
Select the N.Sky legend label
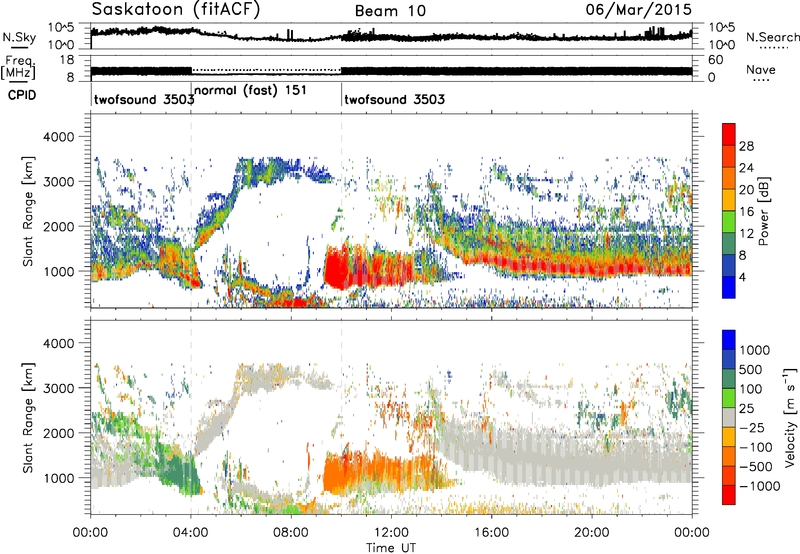tap(19, 38)
